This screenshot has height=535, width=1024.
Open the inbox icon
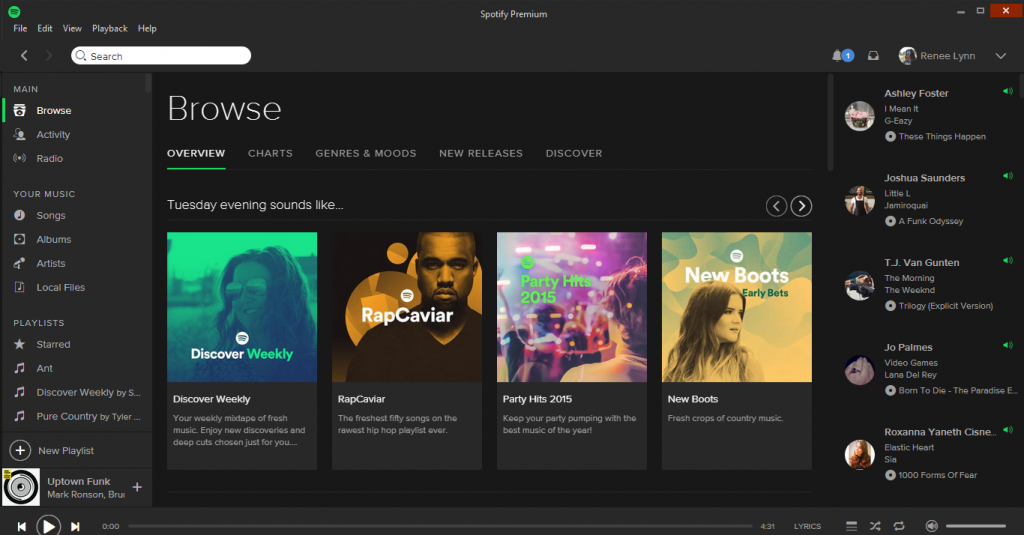pyautogui.click(x=873, y=56)
